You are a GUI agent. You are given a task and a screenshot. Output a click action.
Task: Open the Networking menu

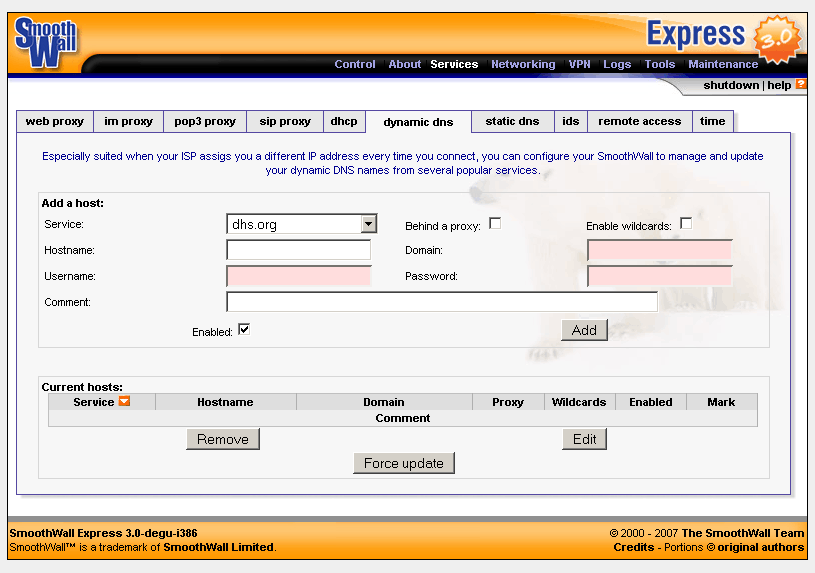click(523, 64)
